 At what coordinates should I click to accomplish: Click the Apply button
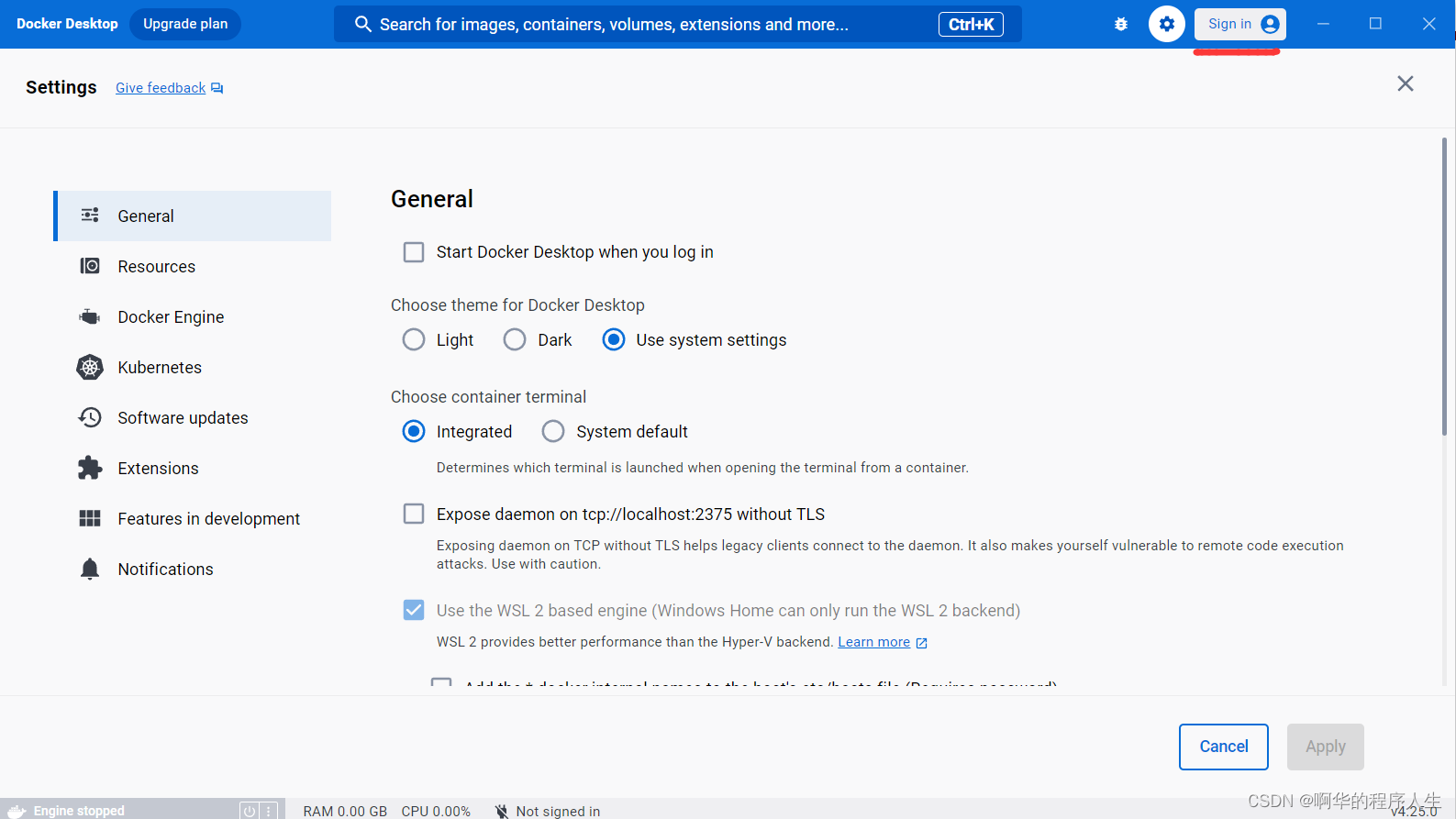(1326, 747)
